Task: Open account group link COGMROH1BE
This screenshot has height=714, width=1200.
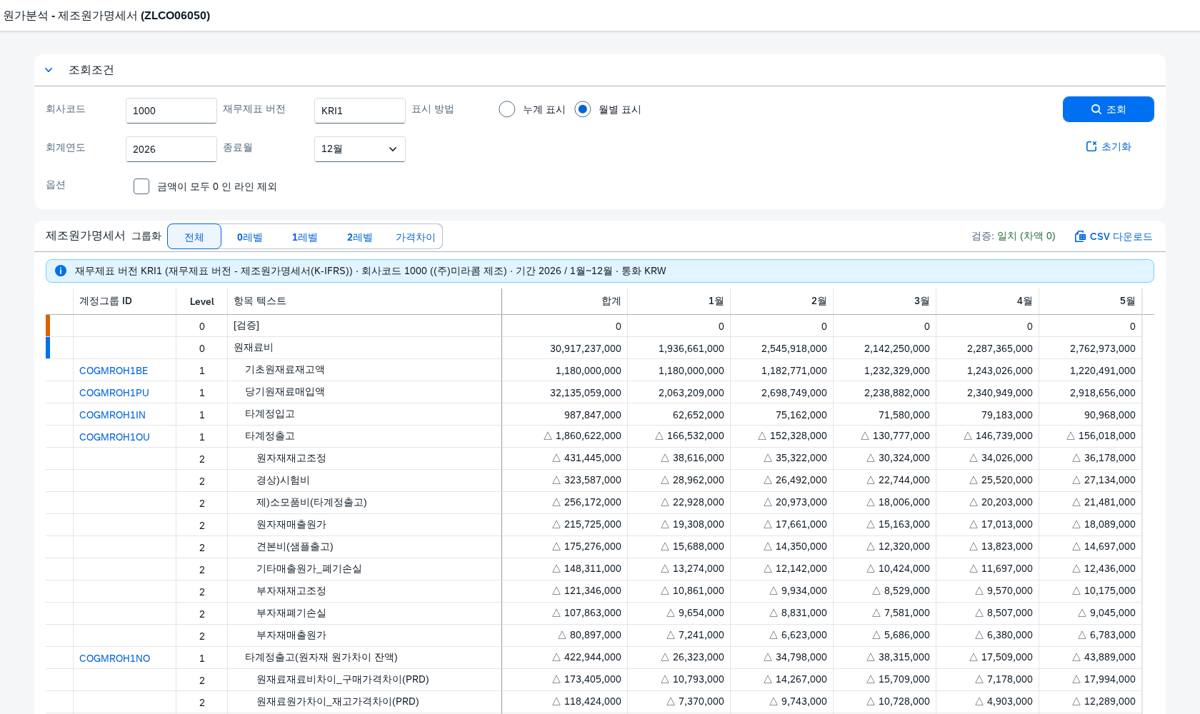Action: [113, 371]
